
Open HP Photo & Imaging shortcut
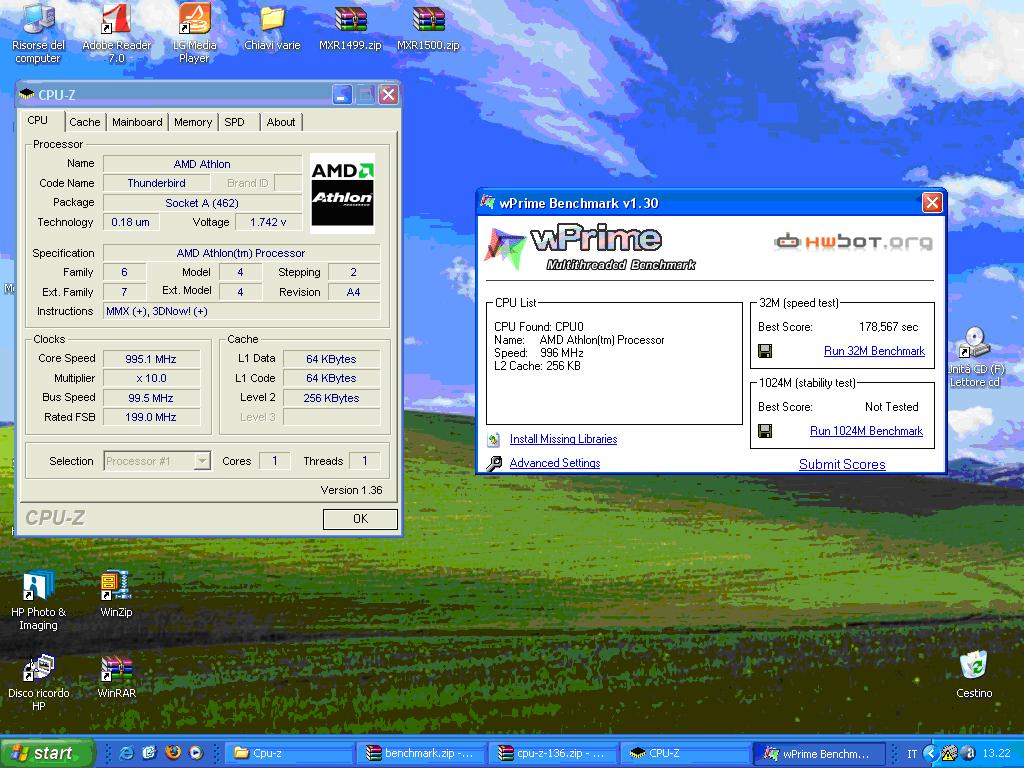tap(38, 601)
